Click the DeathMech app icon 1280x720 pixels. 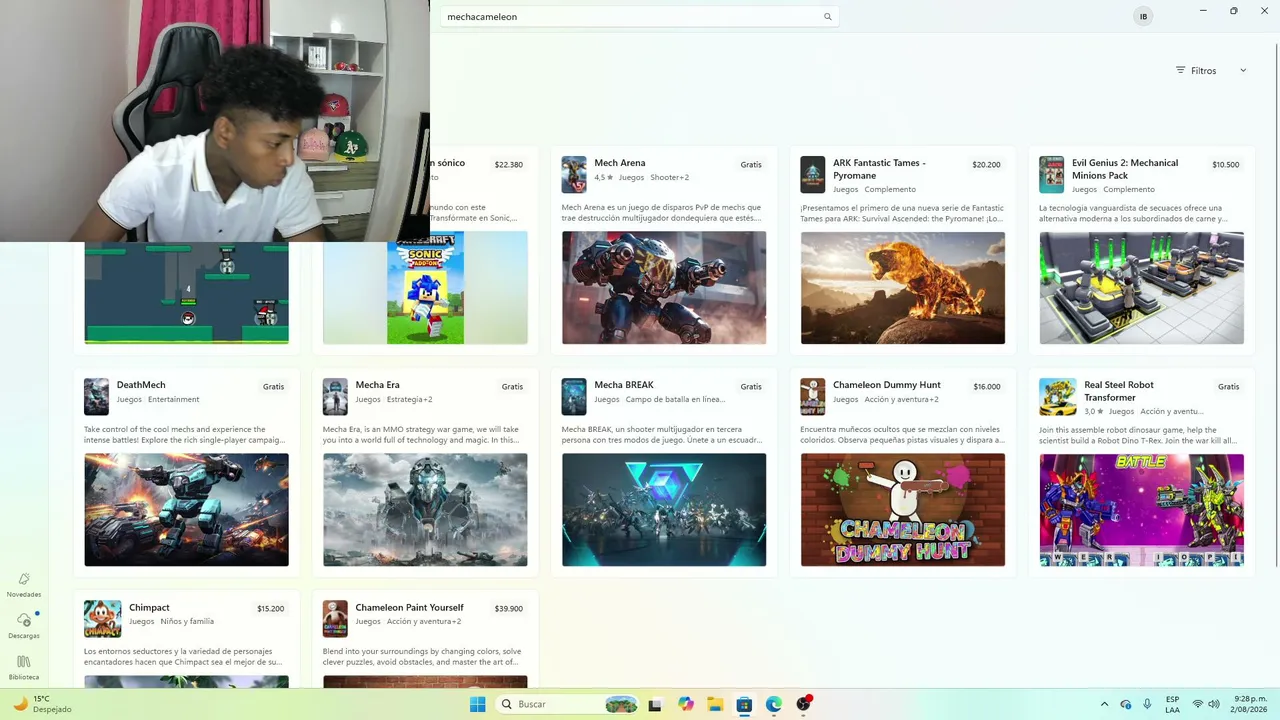point(96,396)
